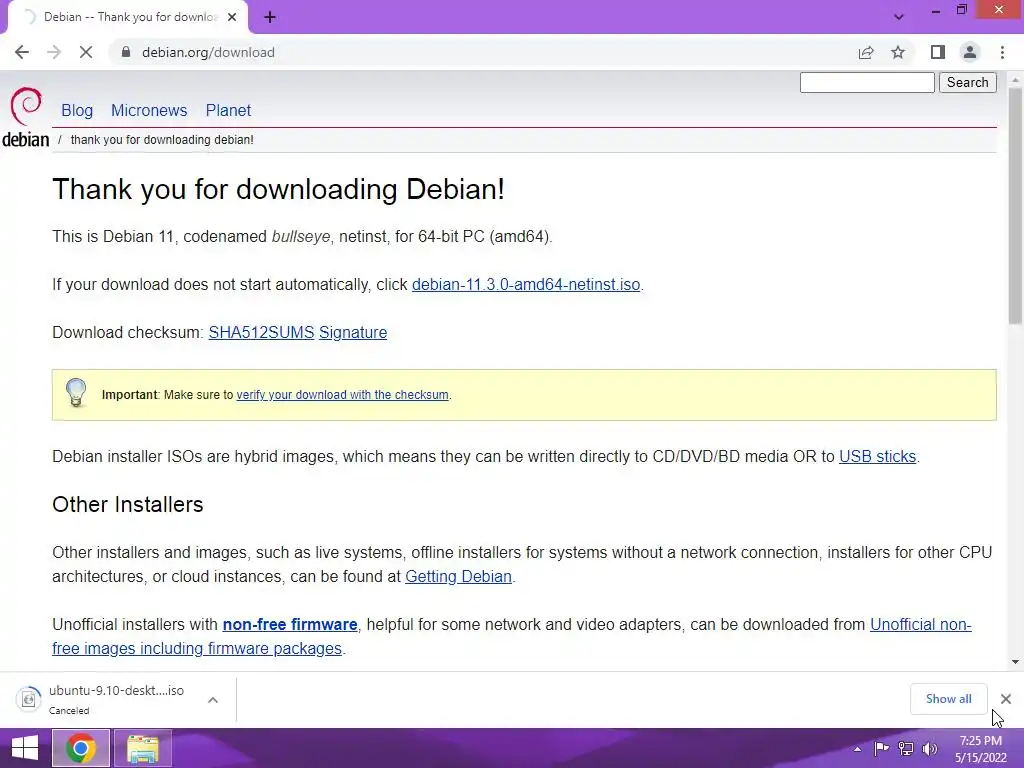The height and width of the screenshot is (768, 1024).
Task: Open a new tab with the plus button
Action: tap(270, 17)
